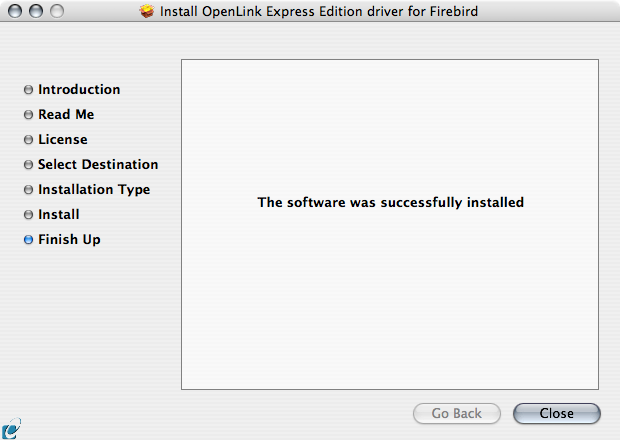
Task: Click the package icon in the title bar
Action: [147, 11]
